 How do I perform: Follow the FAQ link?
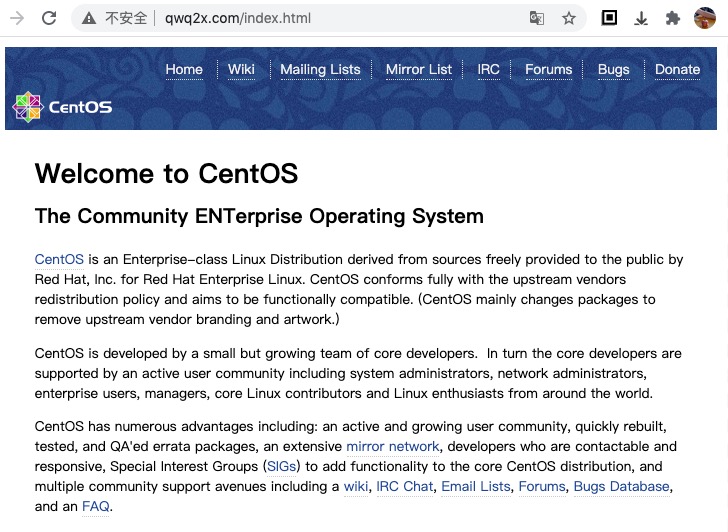click(x=96, y=506)
